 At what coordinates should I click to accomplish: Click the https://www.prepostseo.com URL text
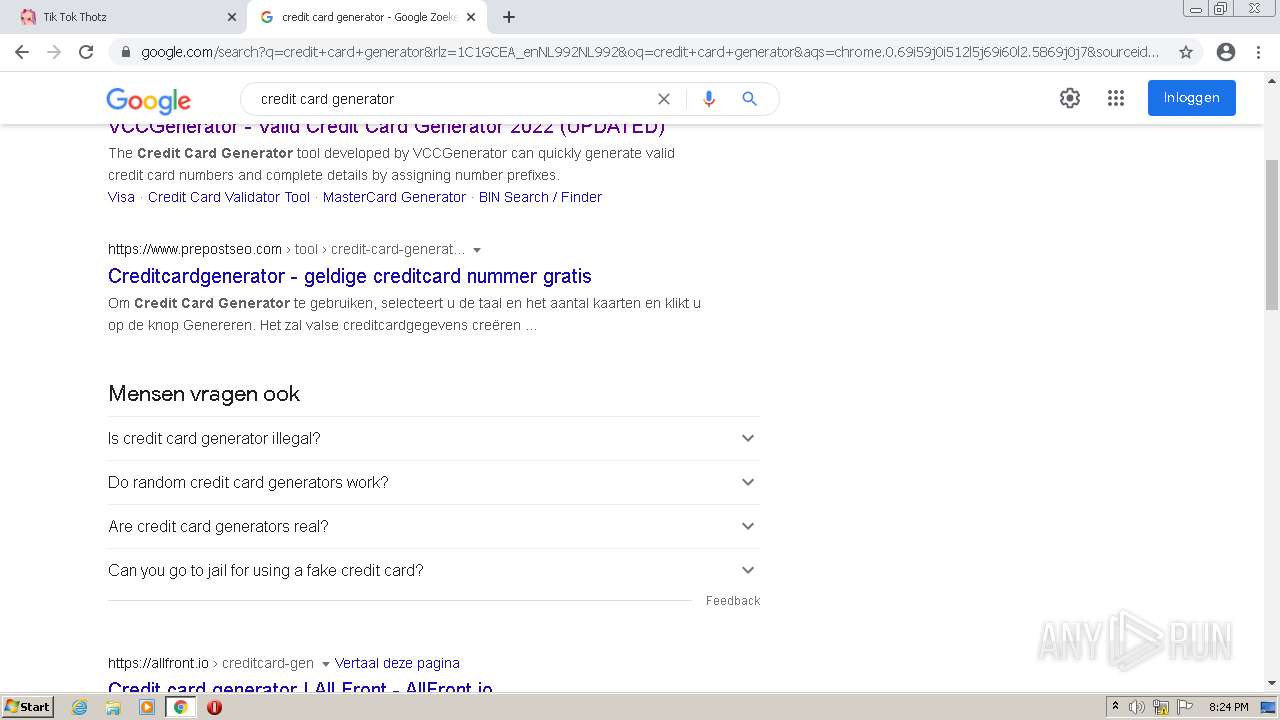(195, 249)
